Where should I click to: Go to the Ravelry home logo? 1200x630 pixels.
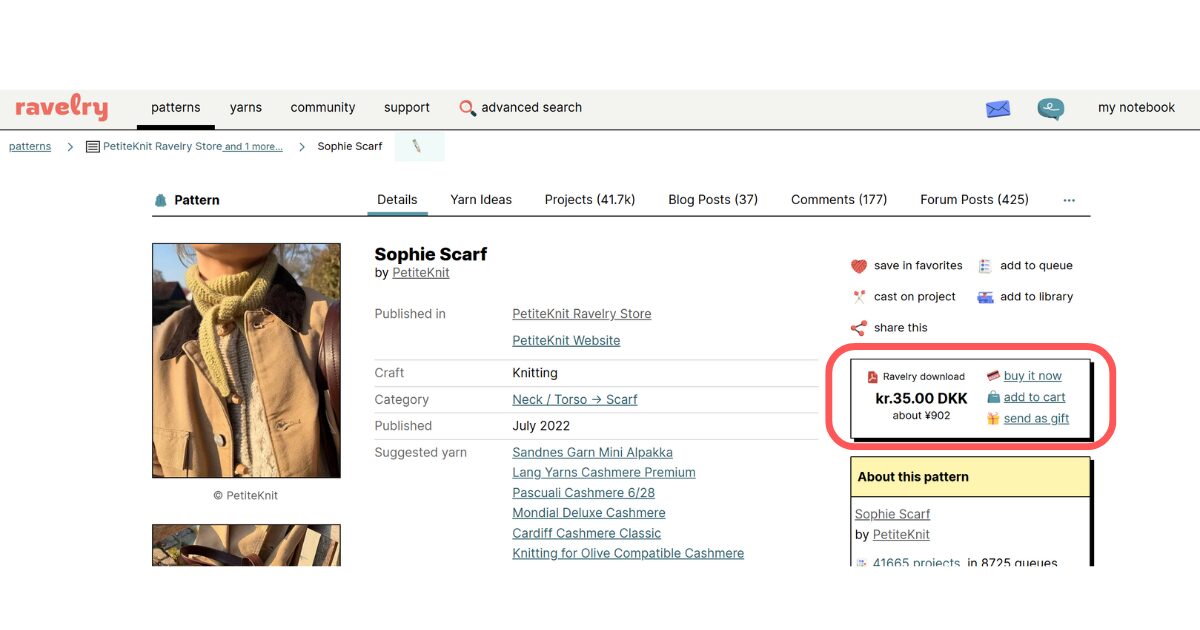tap(61, 108)
